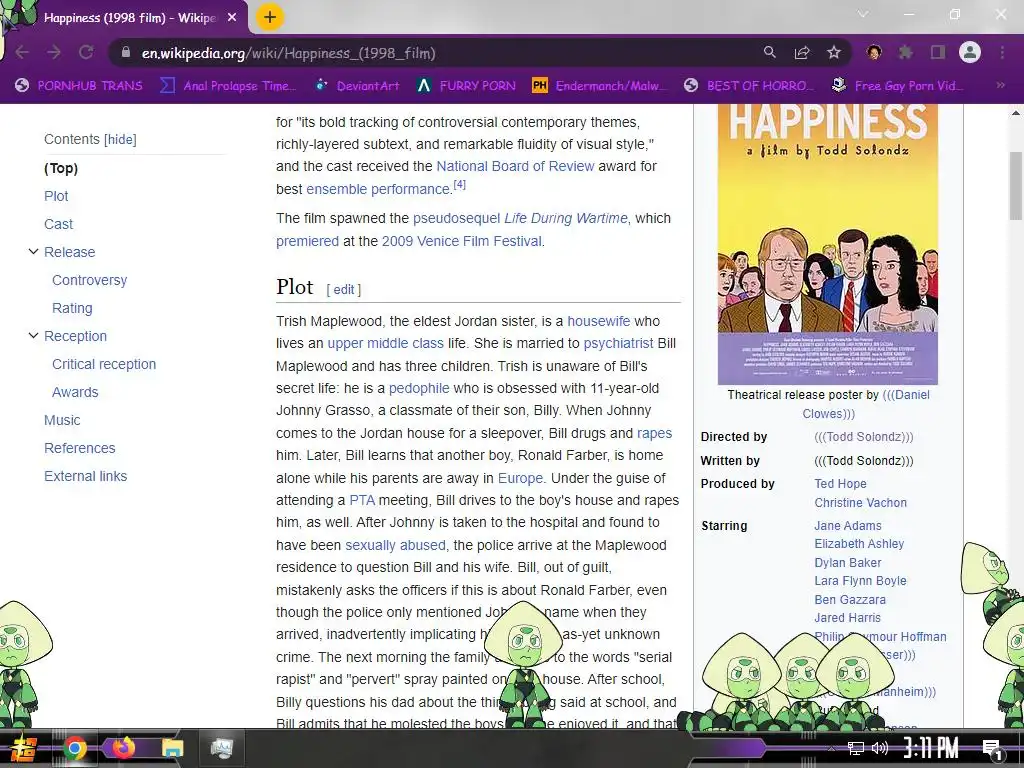
Task: Open the DeviantArt bookmark
Action: point(358,86)
